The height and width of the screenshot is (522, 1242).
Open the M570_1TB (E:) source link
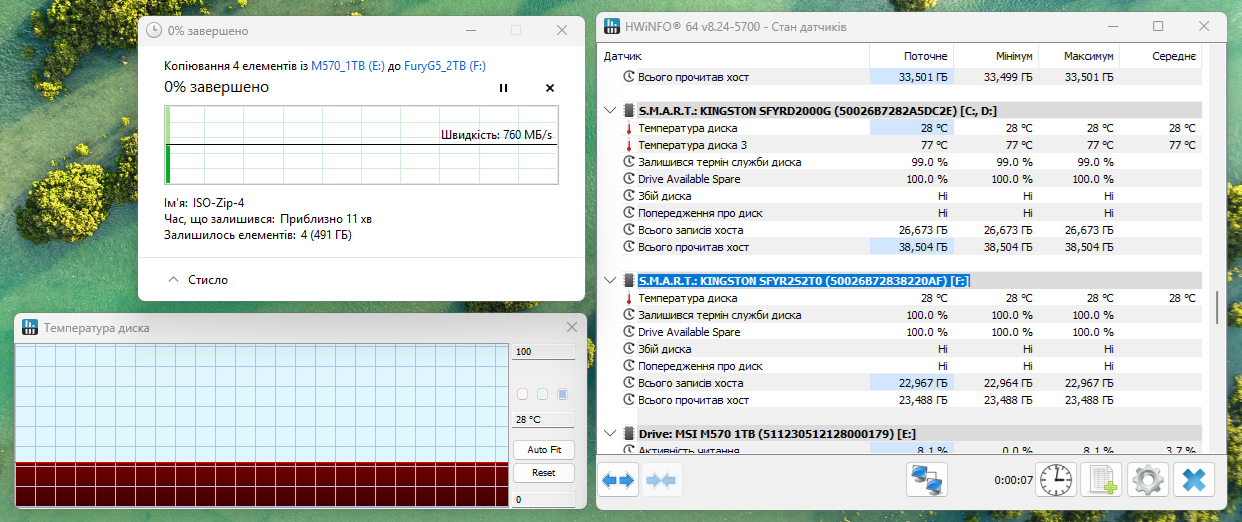347,65
